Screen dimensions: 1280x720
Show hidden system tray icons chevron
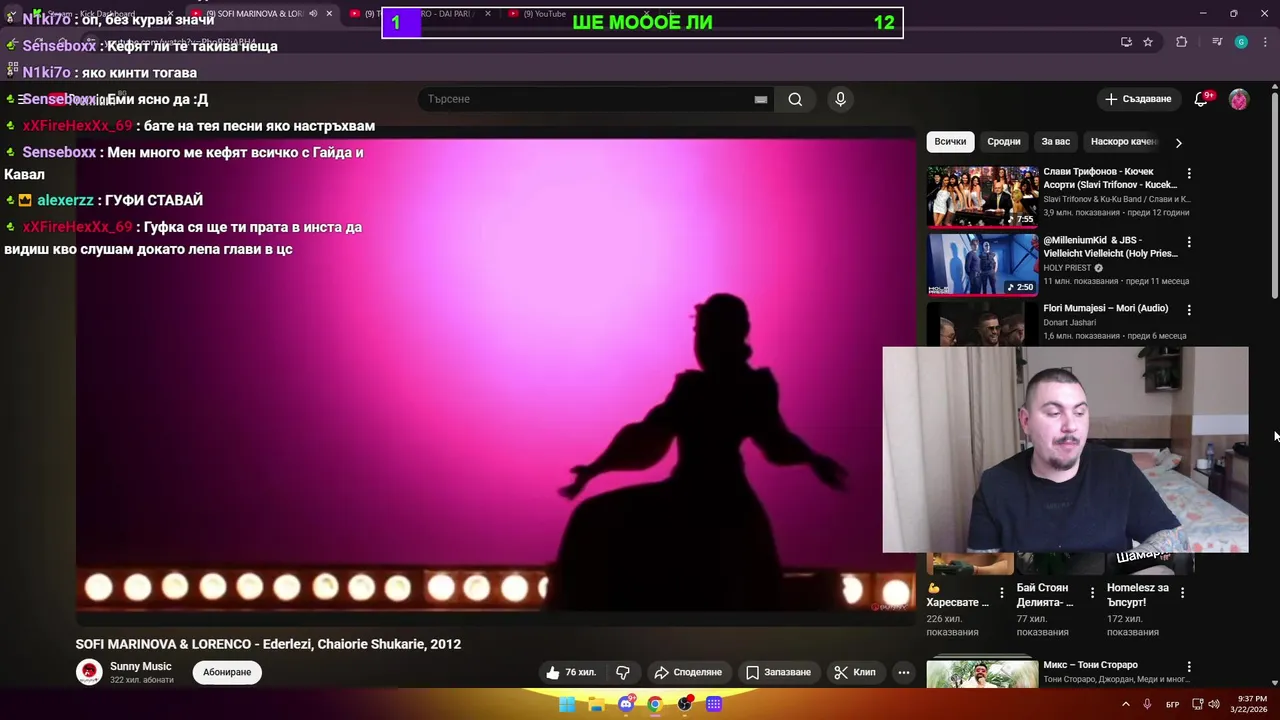pos(1125,704)
